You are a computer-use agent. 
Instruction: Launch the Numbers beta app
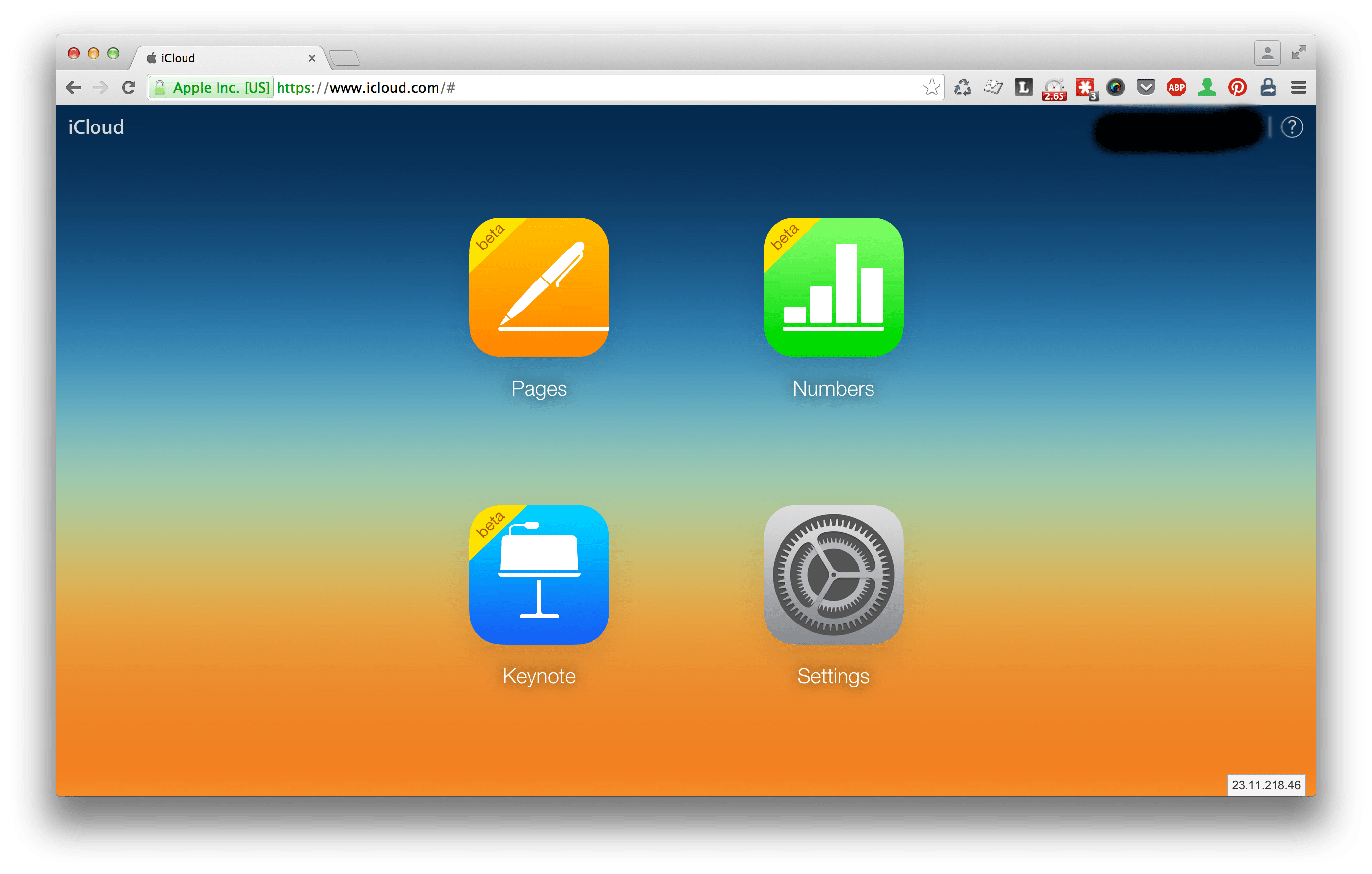tap(833, 287)
